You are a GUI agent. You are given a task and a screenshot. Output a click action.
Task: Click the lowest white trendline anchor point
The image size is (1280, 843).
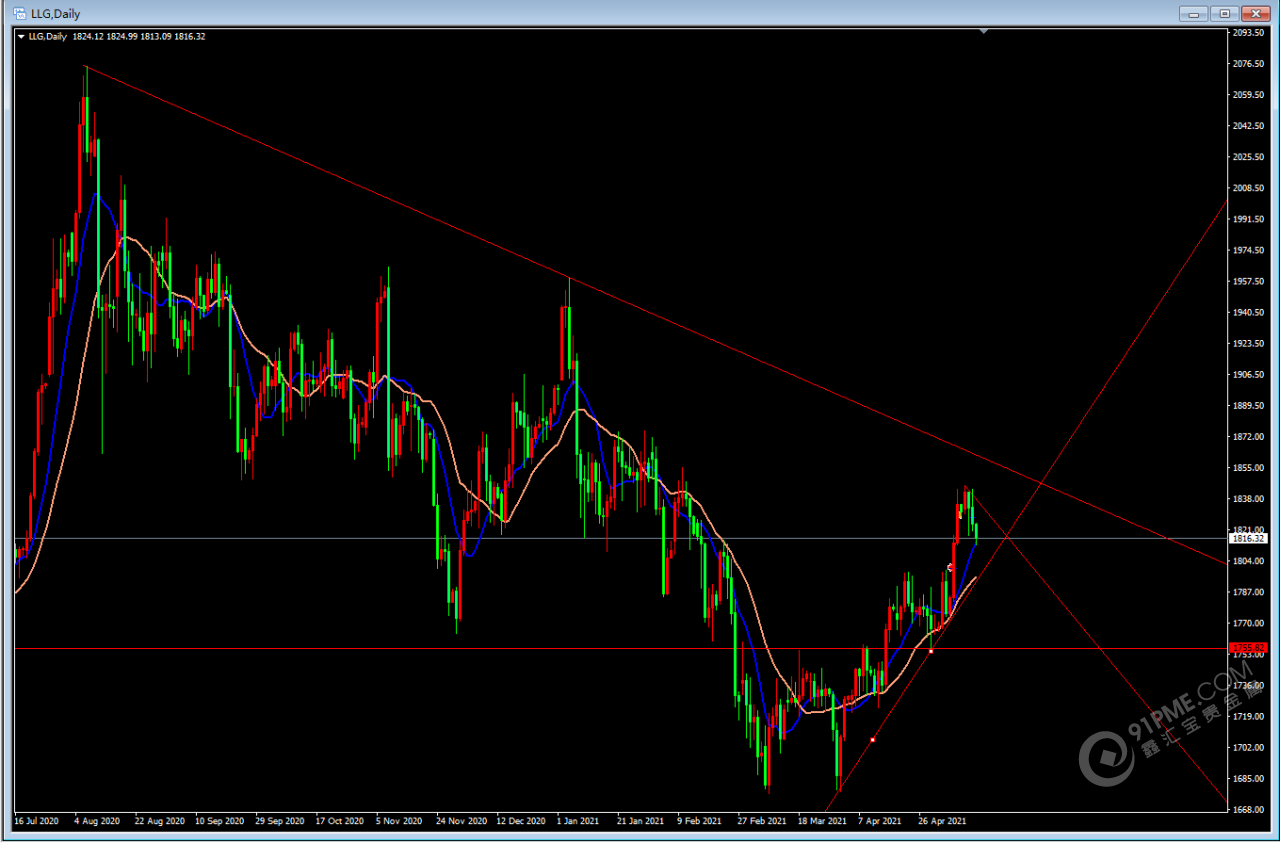[x=873, y=740]
